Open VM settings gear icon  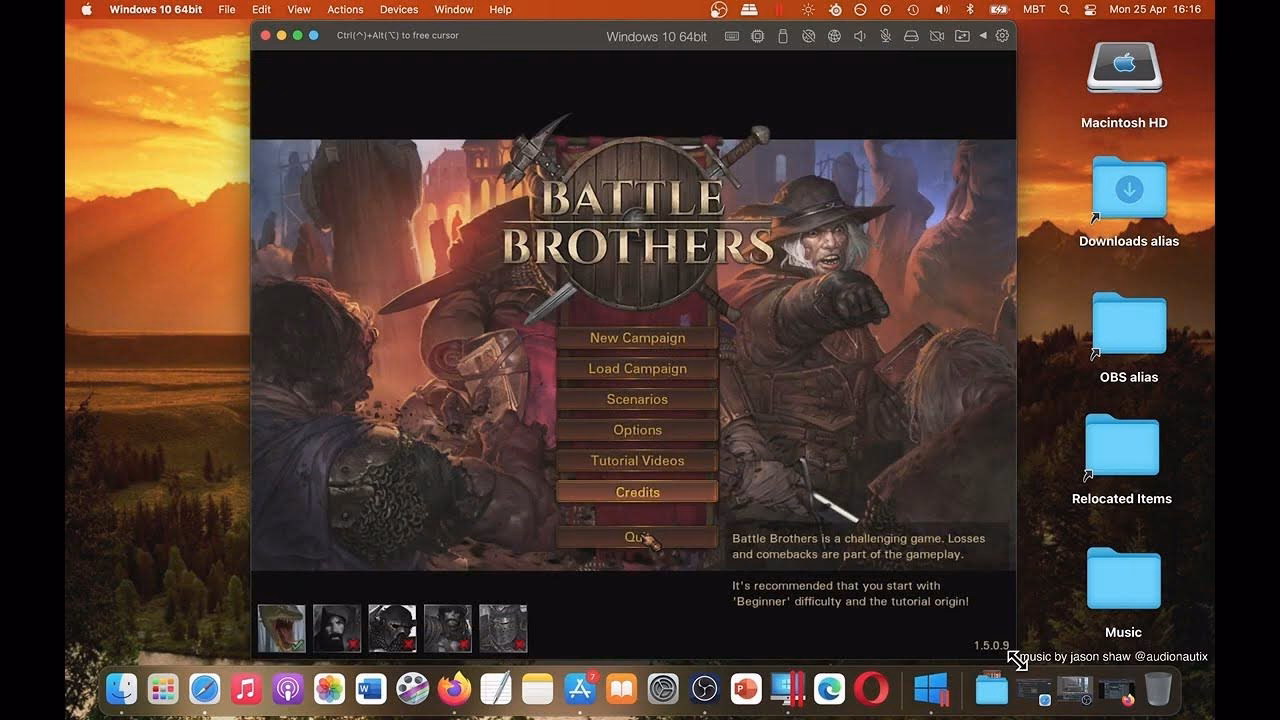tap(1002, 36)
